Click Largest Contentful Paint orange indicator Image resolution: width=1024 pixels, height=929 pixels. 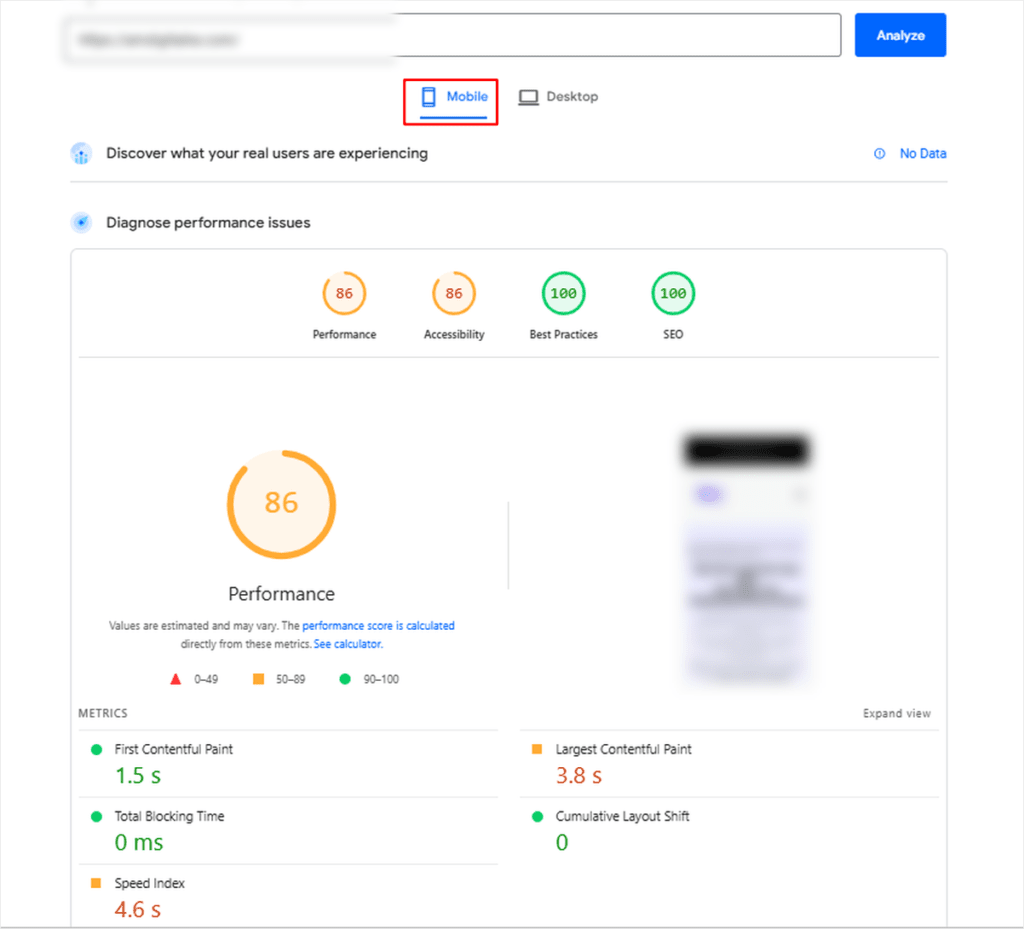tap(537, 749)
